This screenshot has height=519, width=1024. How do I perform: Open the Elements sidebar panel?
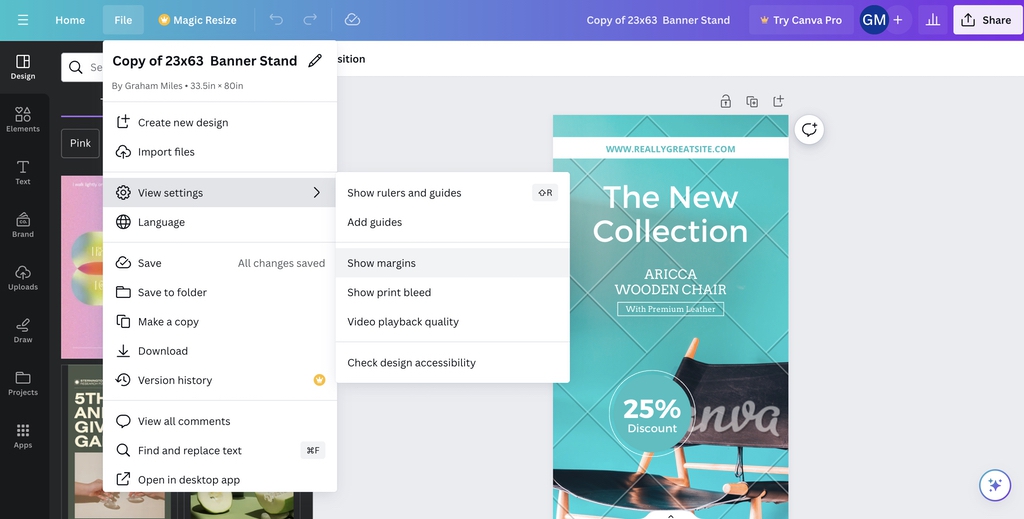tap(23, 120)
